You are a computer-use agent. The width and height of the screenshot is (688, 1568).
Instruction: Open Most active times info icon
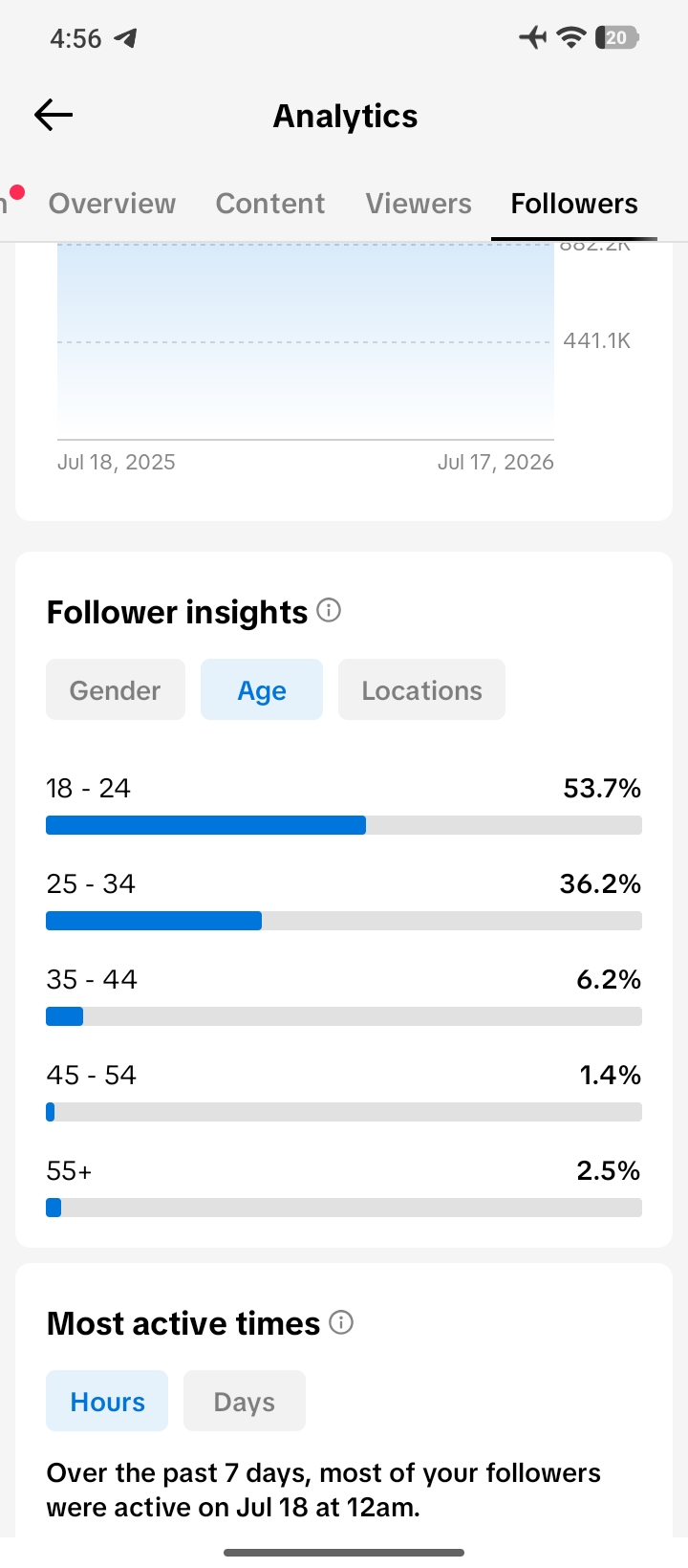pos(341,1322)
